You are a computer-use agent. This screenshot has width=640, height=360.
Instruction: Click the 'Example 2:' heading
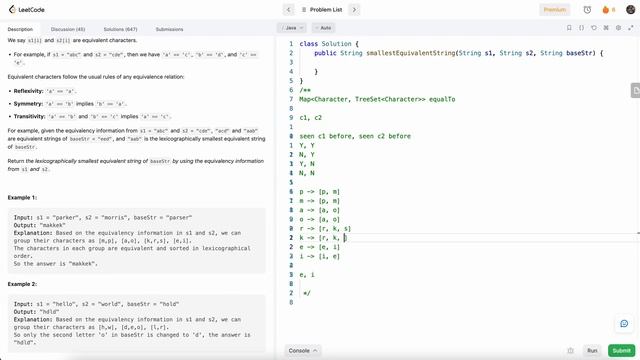(x=22, y=284)
